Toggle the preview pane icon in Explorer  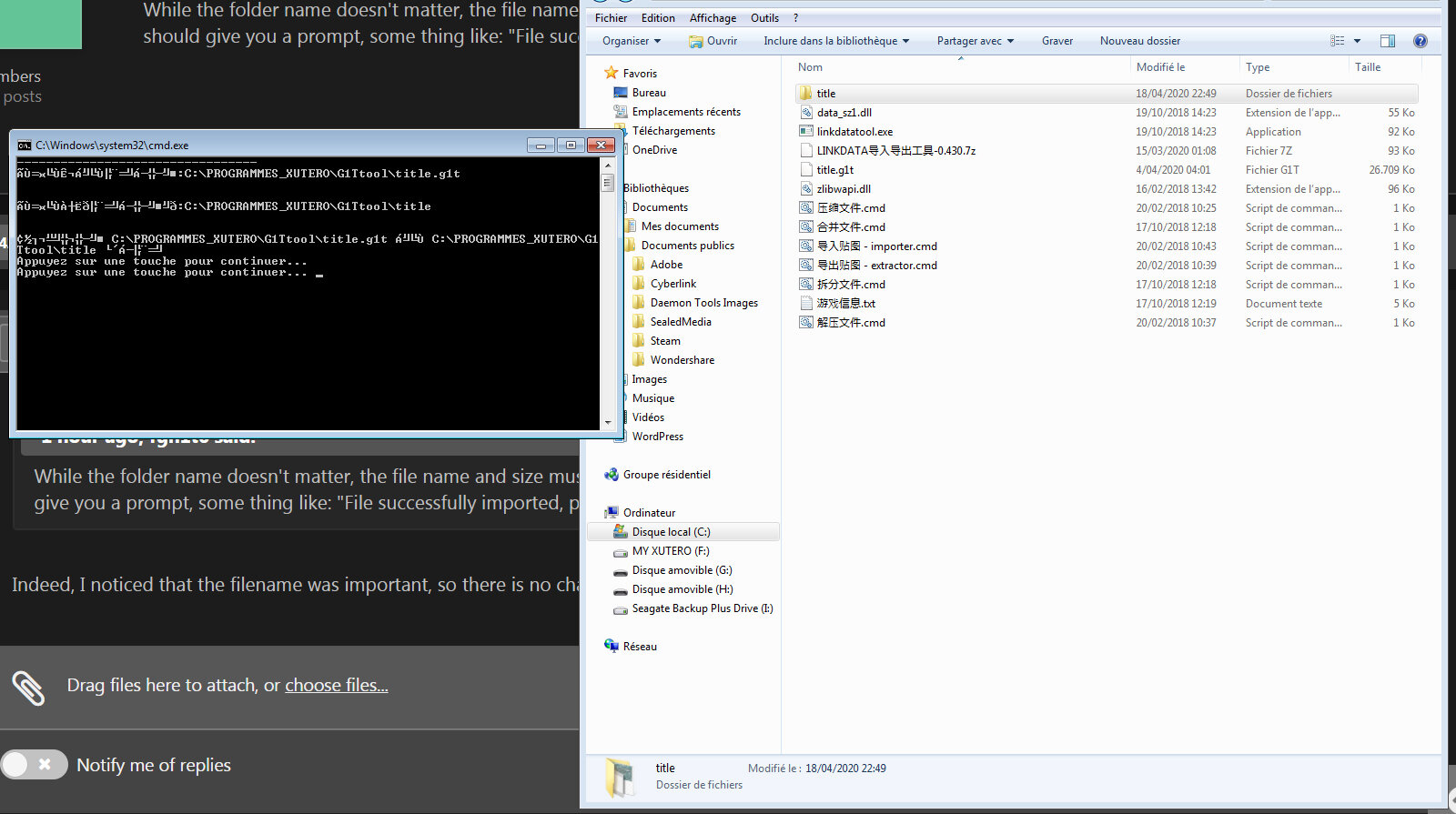(x=1388, y=41)
